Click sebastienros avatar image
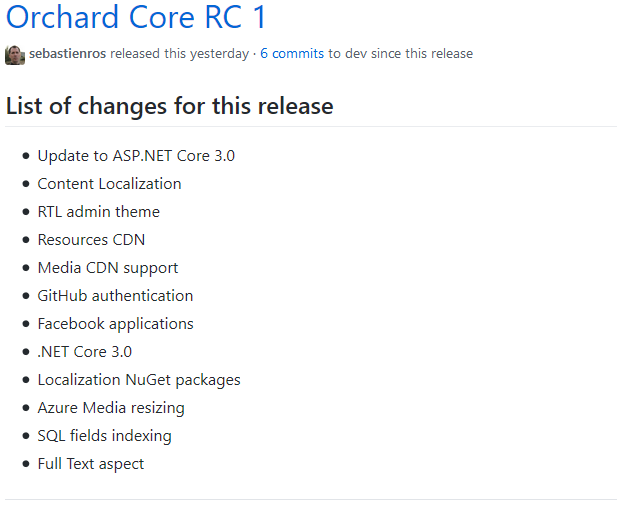628x508 pixels. 15,55
